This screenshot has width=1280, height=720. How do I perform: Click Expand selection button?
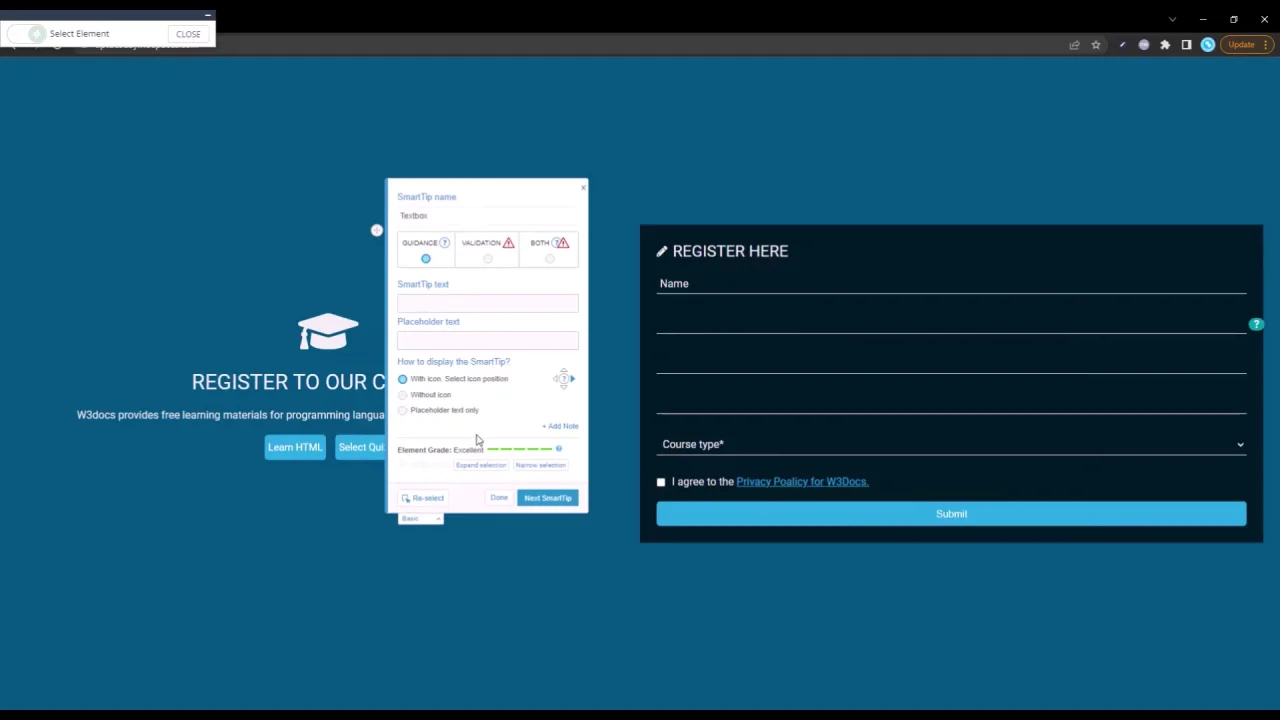[x=481, y=465]
